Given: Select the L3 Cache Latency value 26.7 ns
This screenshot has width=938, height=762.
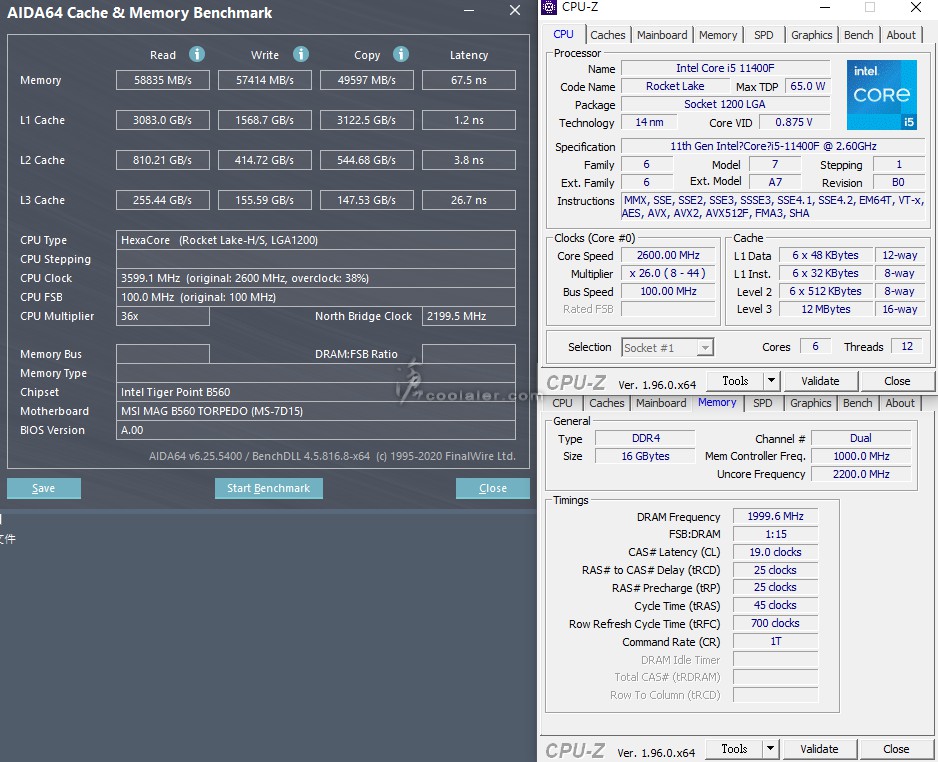Looking at the screenshot, I should click(x=469, y=200).
